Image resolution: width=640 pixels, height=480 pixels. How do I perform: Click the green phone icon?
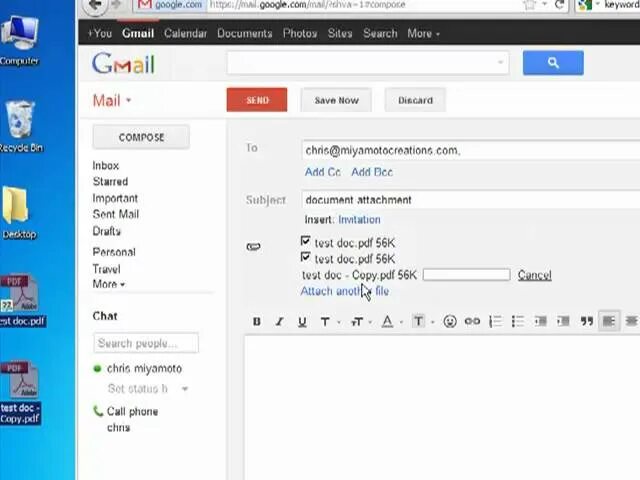98,411
